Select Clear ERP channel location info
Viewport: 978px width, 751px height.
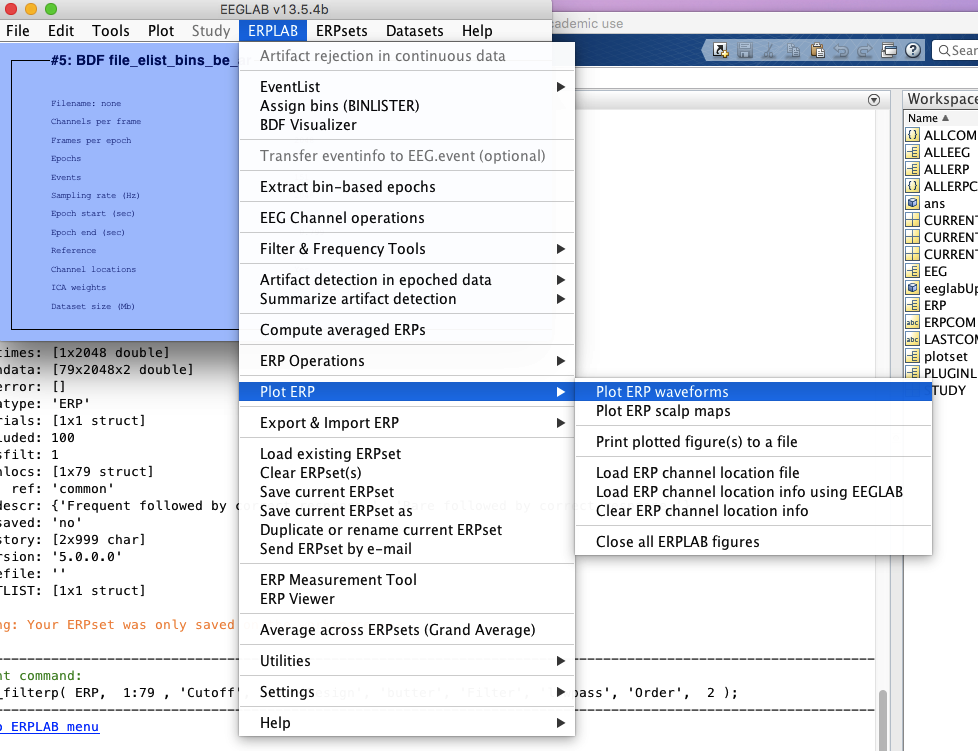pos(753,511)
